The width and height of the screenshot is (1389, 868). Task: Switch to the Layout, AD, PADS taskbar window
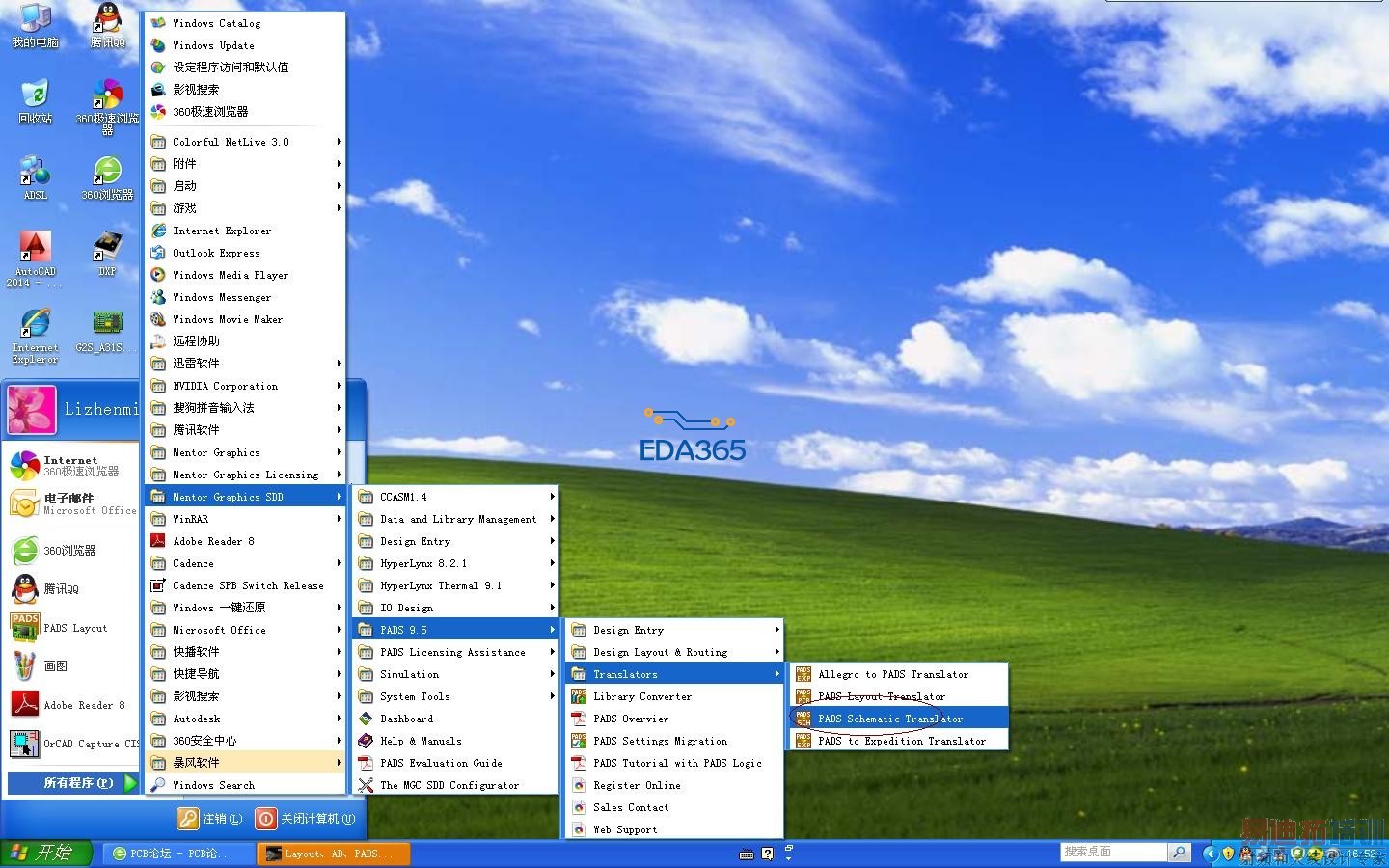pyautogui.click(x=334, y=854)
